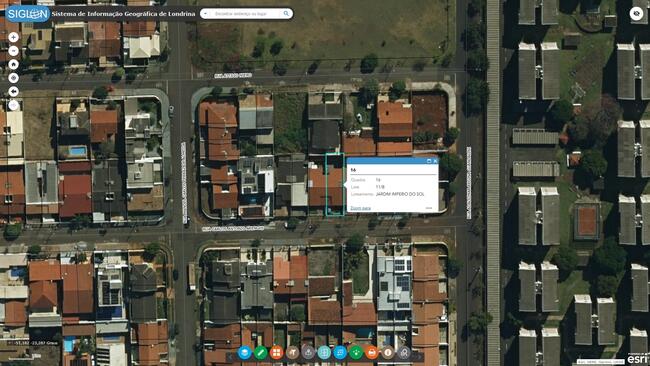Click the zoom in plus button
This screenshot has height=366, width=650.
click(14, 37)
